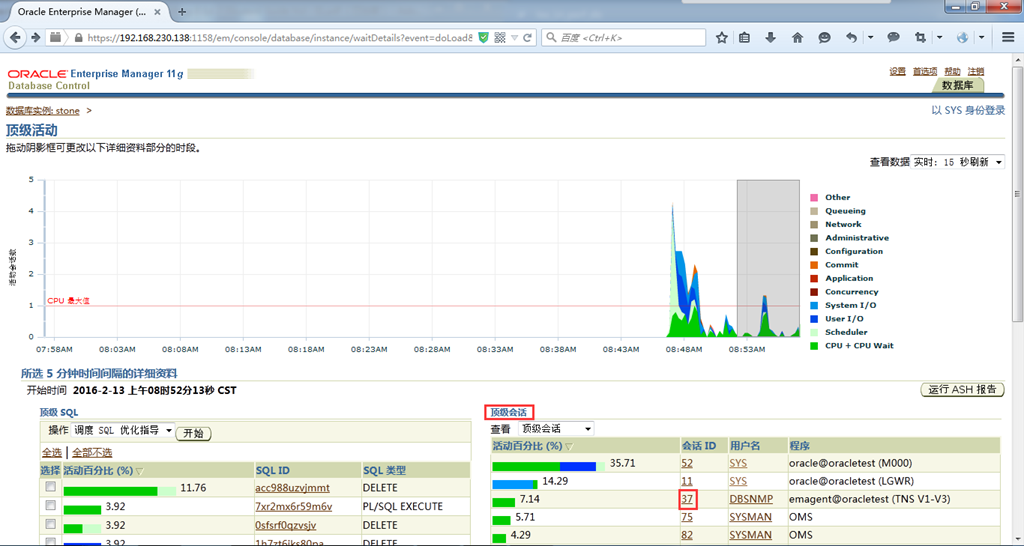
Task: Open the downloads arrow icon
Action: 771,37
